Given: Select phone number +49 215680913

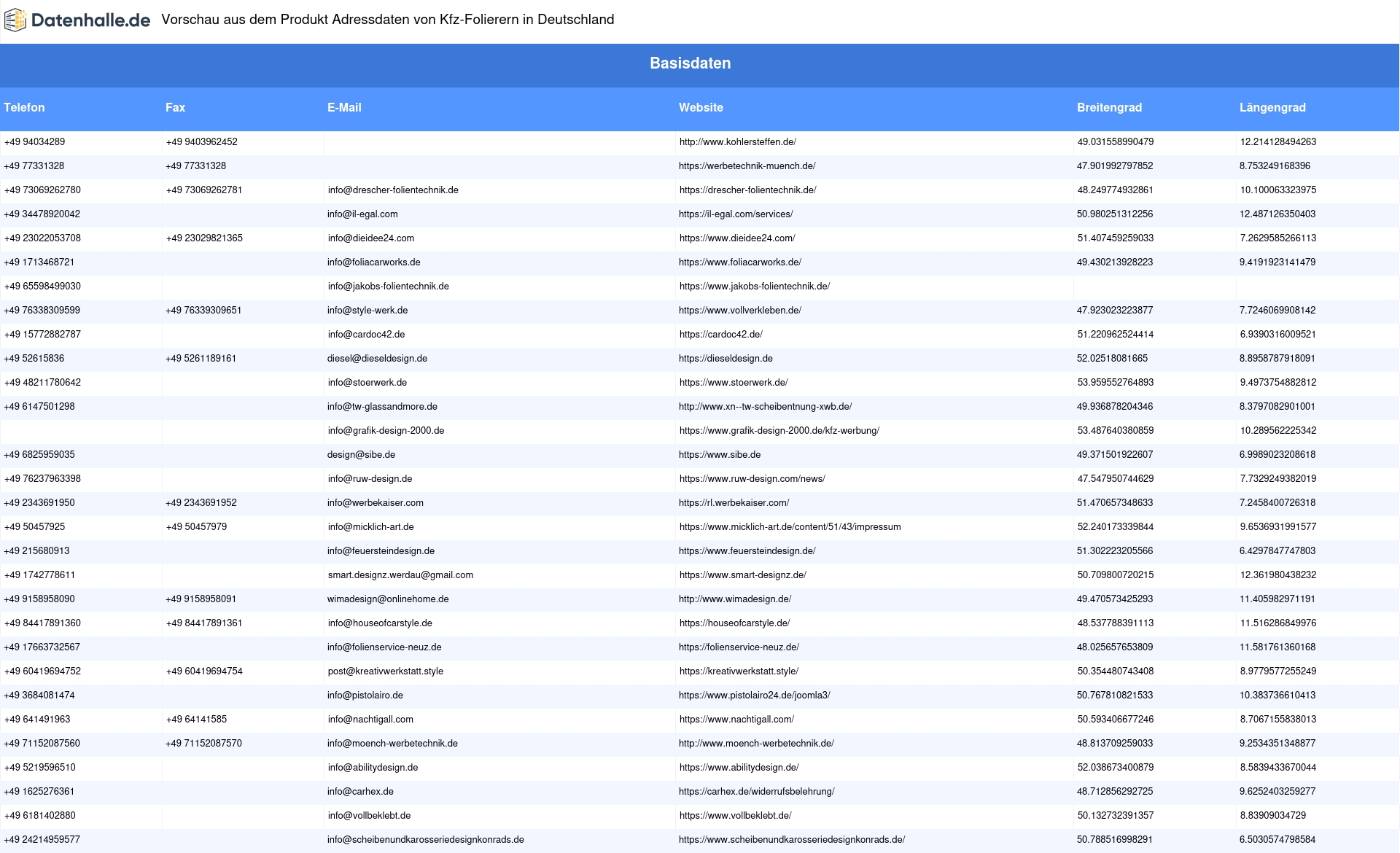Looking at the screenshot, I should [x=36, y=551].
